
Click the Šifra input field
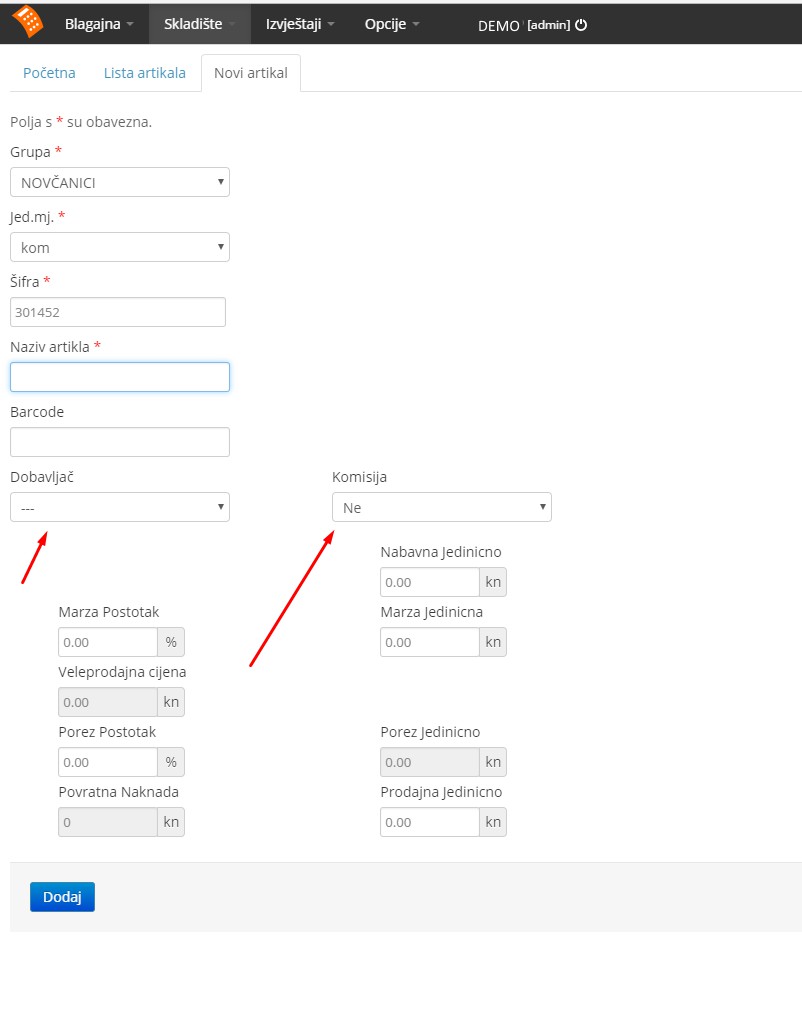[x=118, y=312]
